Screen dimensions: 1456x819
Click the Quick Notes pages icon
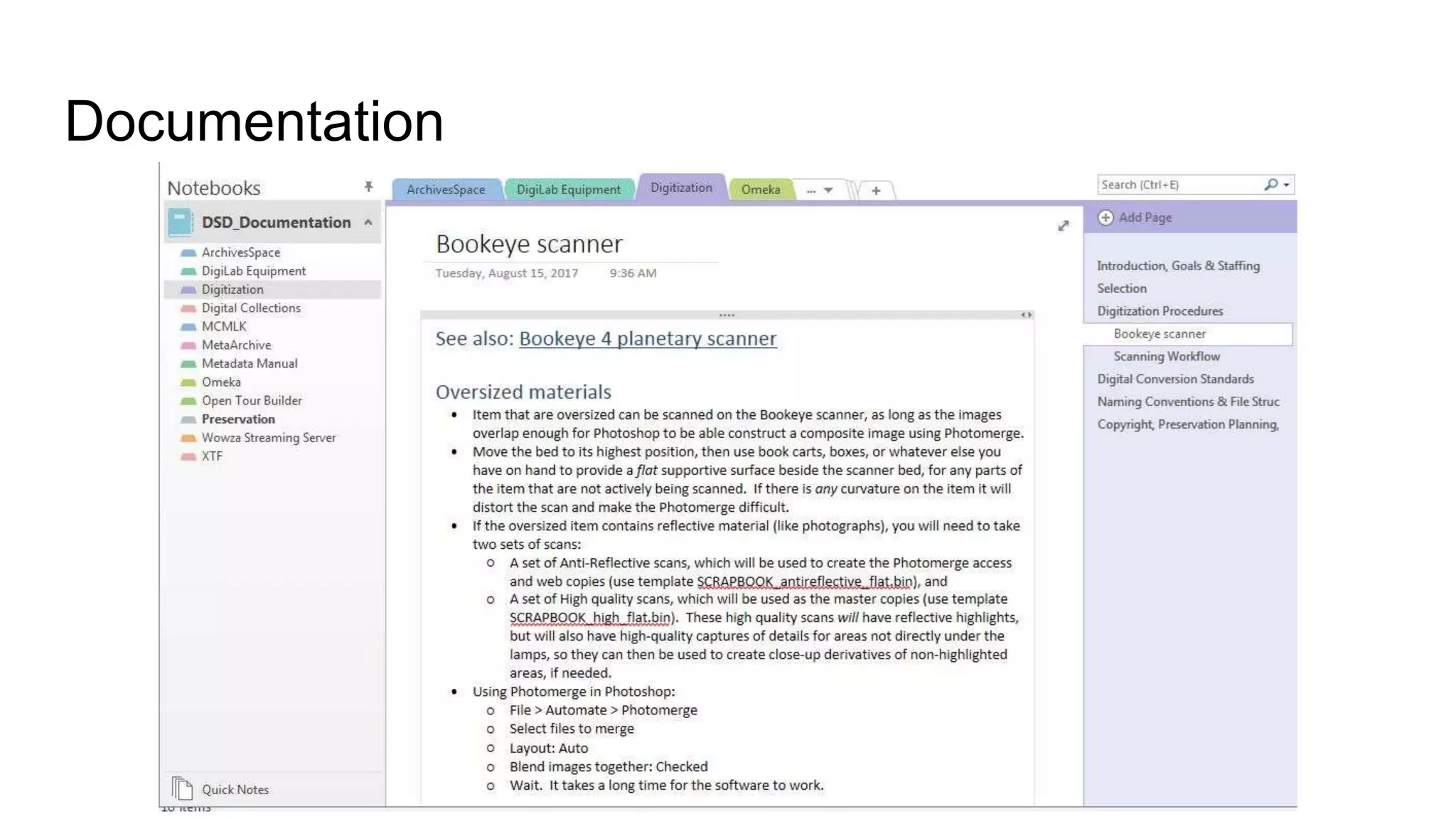point(182,788)
